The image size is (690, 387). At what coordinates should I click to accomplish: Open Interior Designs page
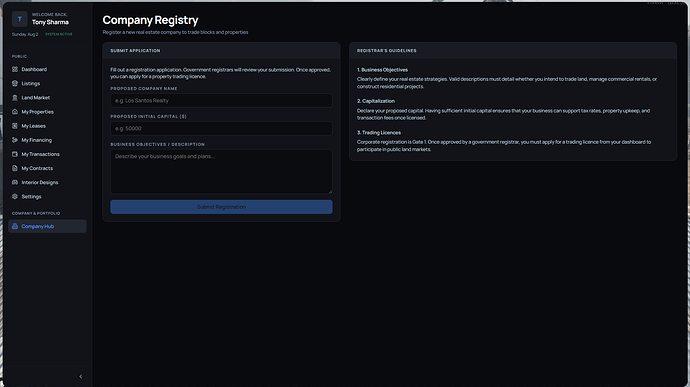(x=47, y=182)
